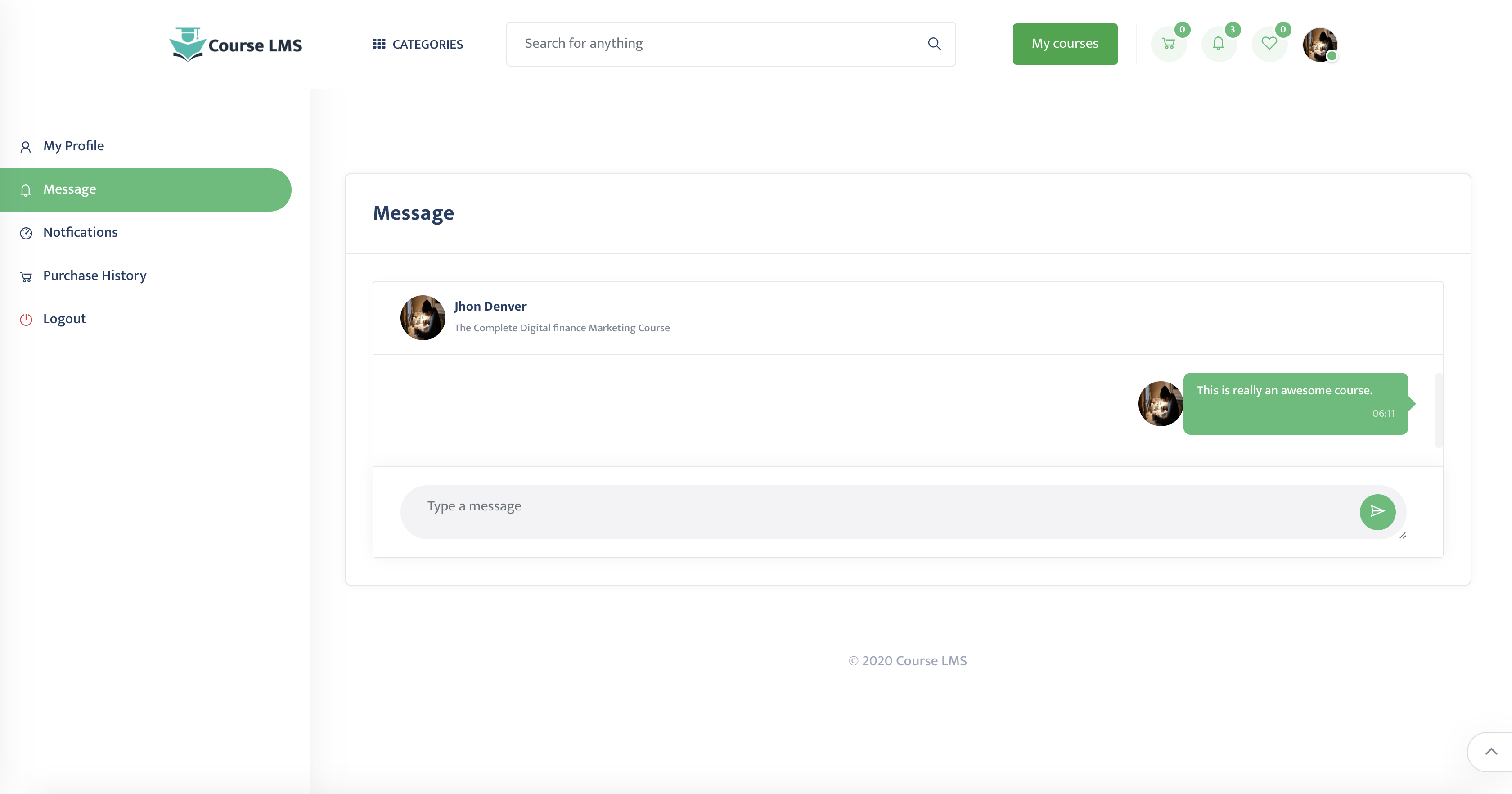Send message with paper plane button
1512x794 pixels.
click(x=1377, y=511)
